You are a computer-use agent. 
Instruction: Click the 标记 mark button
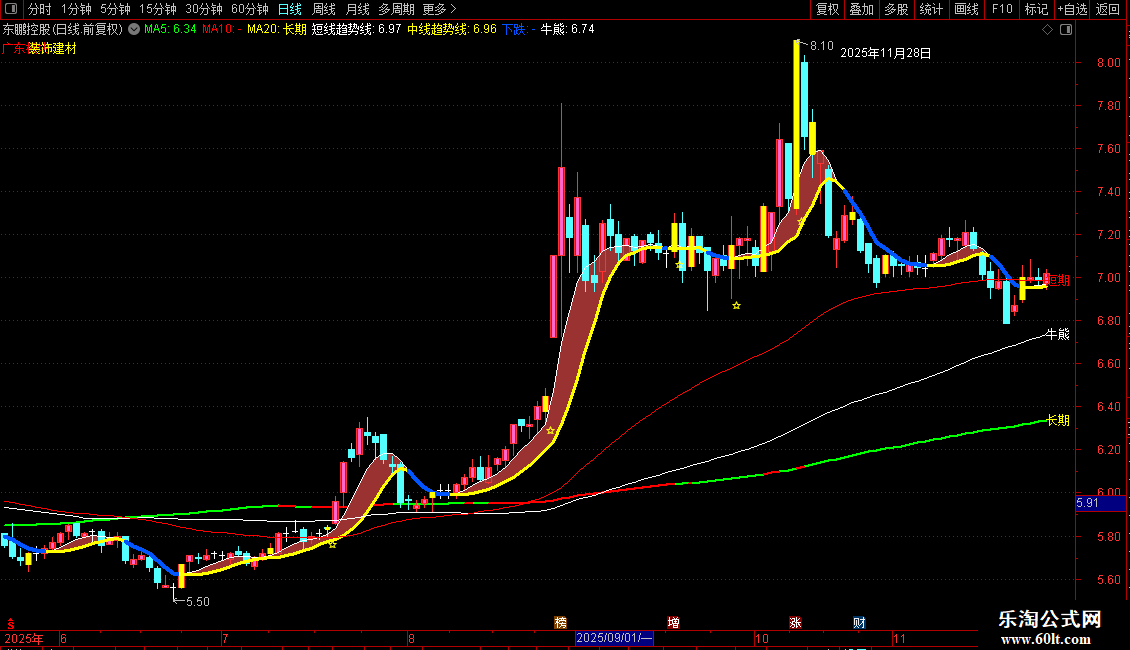(1036, 9)
